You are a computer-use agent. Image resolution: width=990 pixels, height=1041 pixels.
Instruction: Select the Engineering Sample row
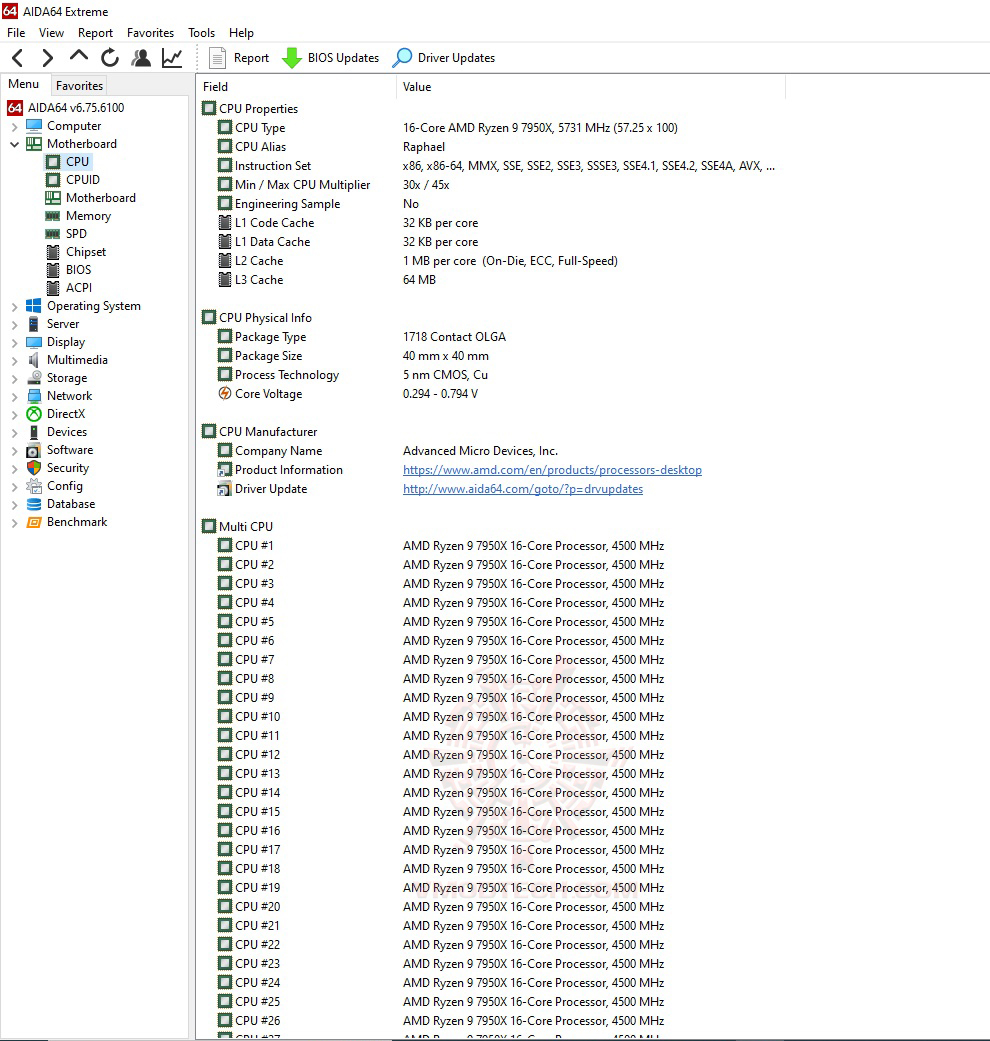click(x=491, y=204)
